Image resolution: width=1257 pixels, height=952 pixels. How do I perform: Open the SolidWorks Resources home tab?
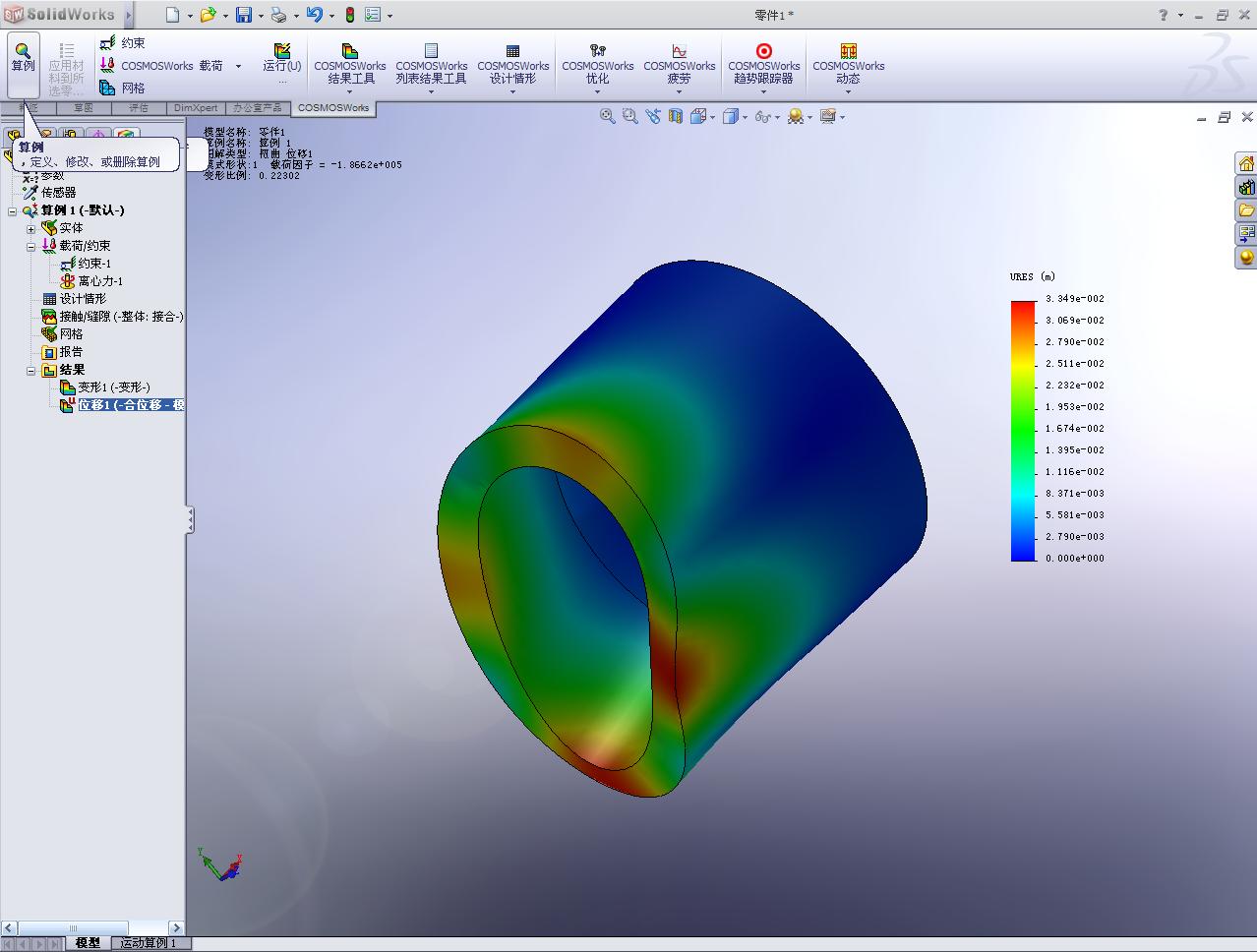[1246, 163]
